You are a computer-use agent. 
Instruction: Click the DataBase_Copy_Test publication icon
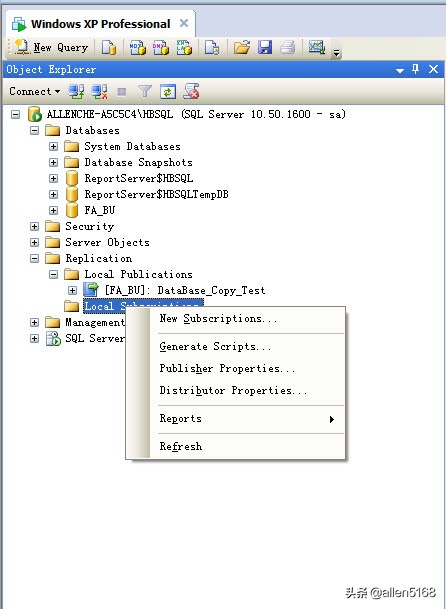[91, 290]
